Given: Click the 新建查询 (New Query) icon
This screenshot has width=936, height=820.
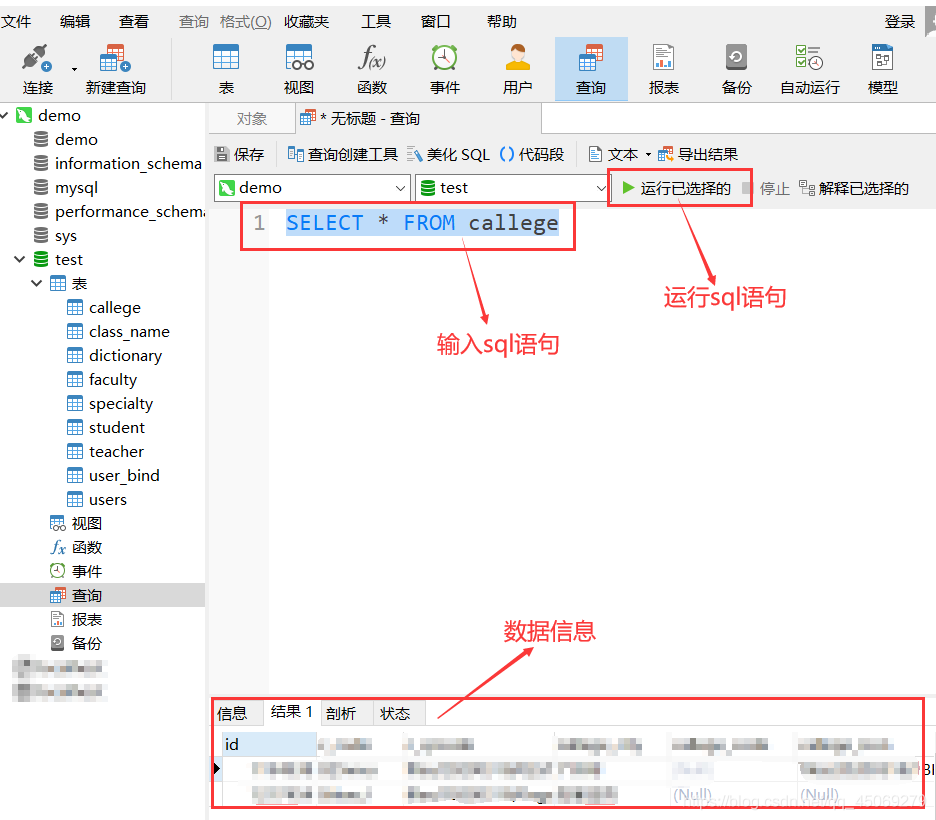Looking at the screenshot, I should click(115, 68).
